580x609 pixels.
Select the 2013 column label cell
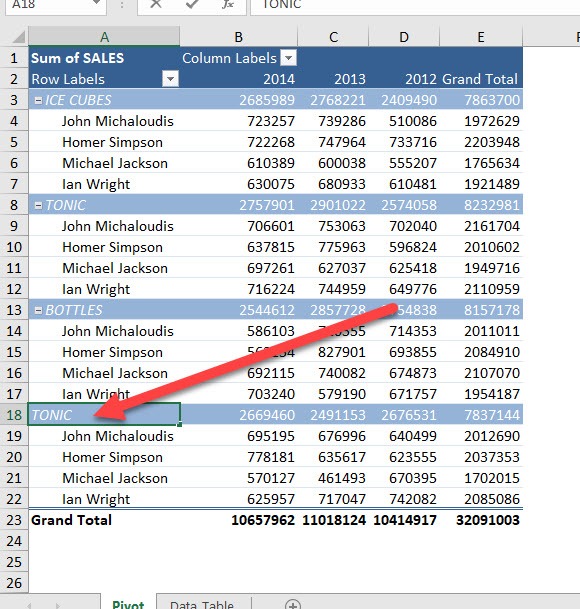pyautogui.click(x=333, y=79)
